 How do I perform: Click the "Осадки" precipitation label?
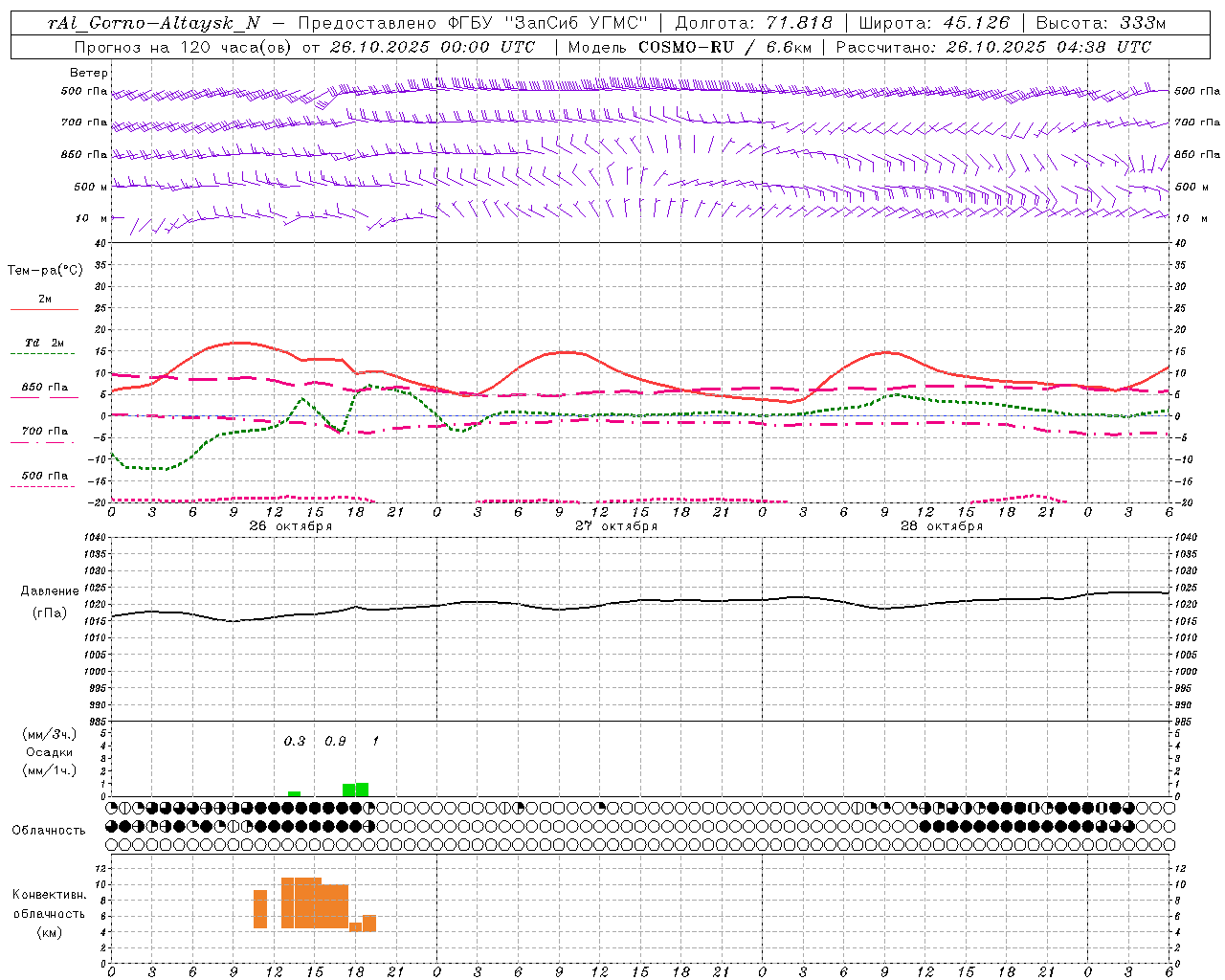[x=49, y=752]
